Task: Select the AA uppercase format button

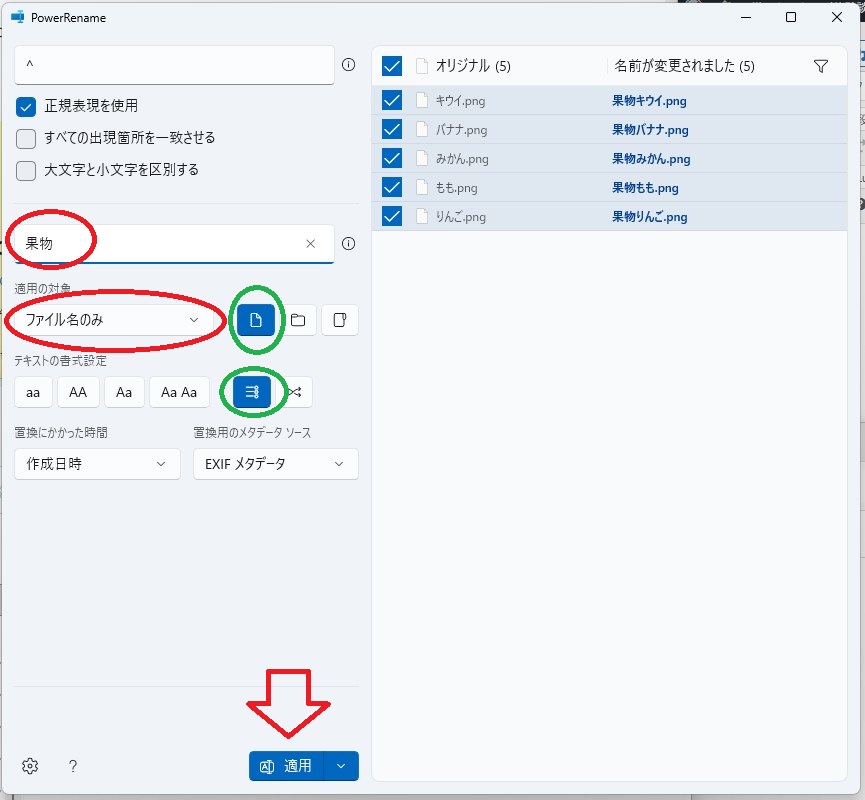Action: click(78, 392)
